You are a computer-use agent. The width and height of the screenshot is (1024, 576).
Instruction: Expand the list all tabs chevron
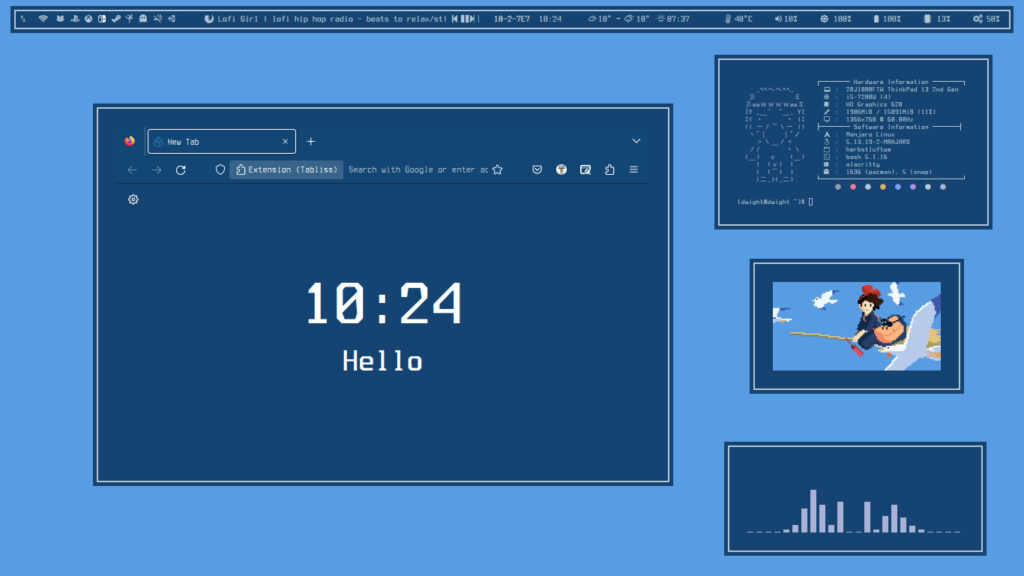[636, 141]
